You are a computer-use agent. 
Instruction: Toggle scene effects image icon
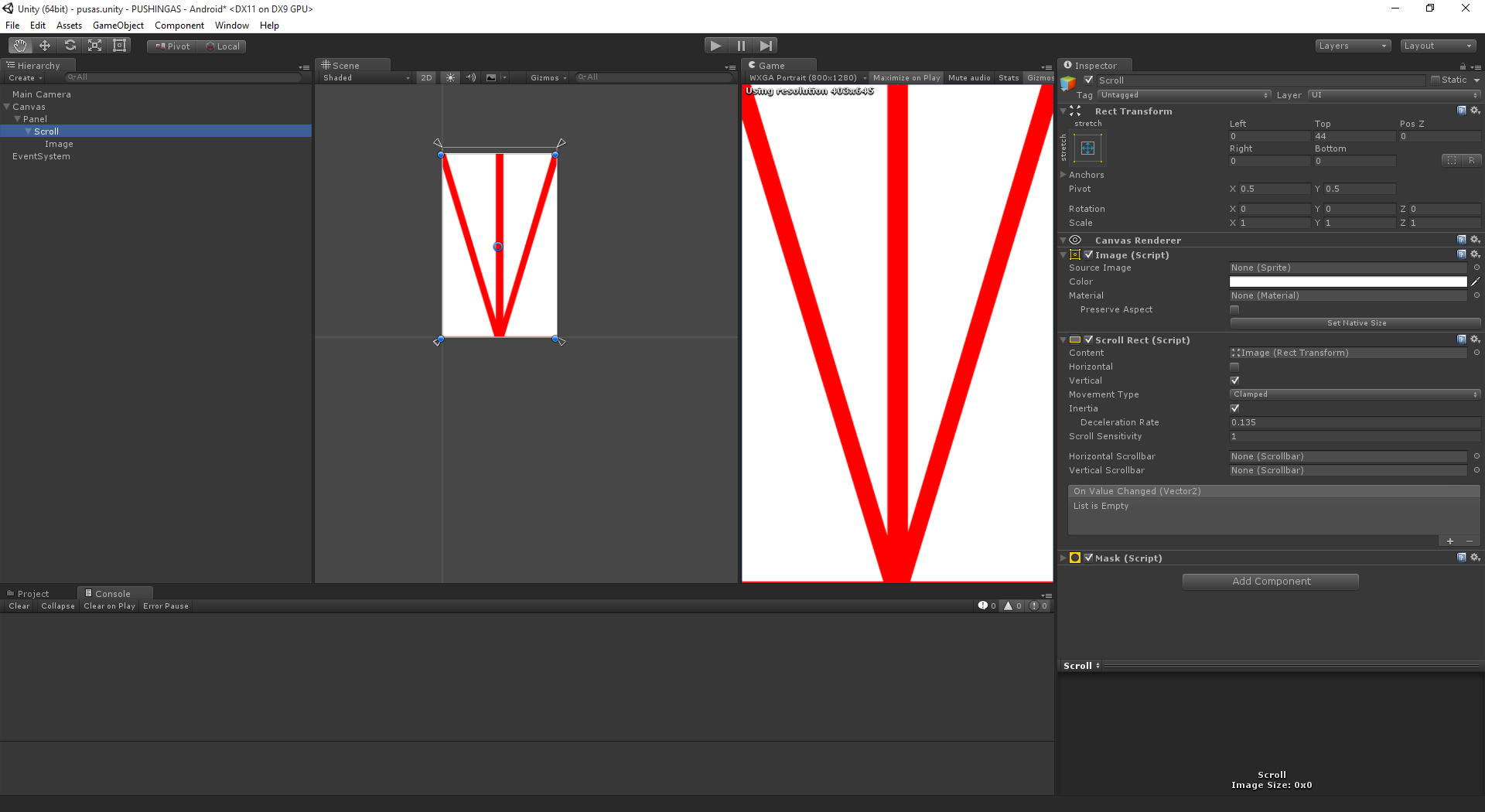click(491, 77)
